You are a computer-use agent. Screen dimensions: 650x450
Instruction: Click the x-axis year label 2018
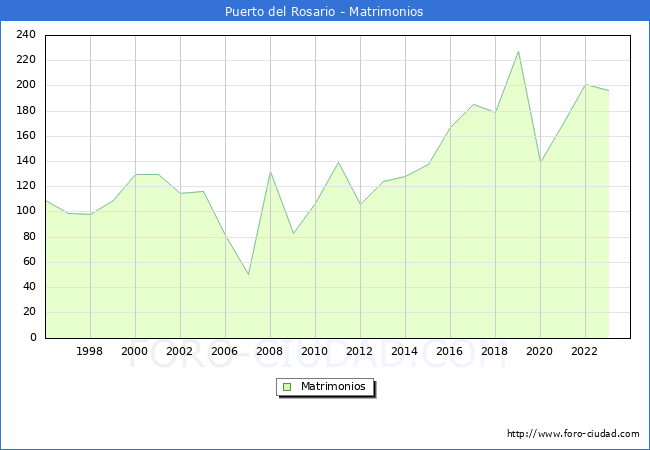click(495, 351)
